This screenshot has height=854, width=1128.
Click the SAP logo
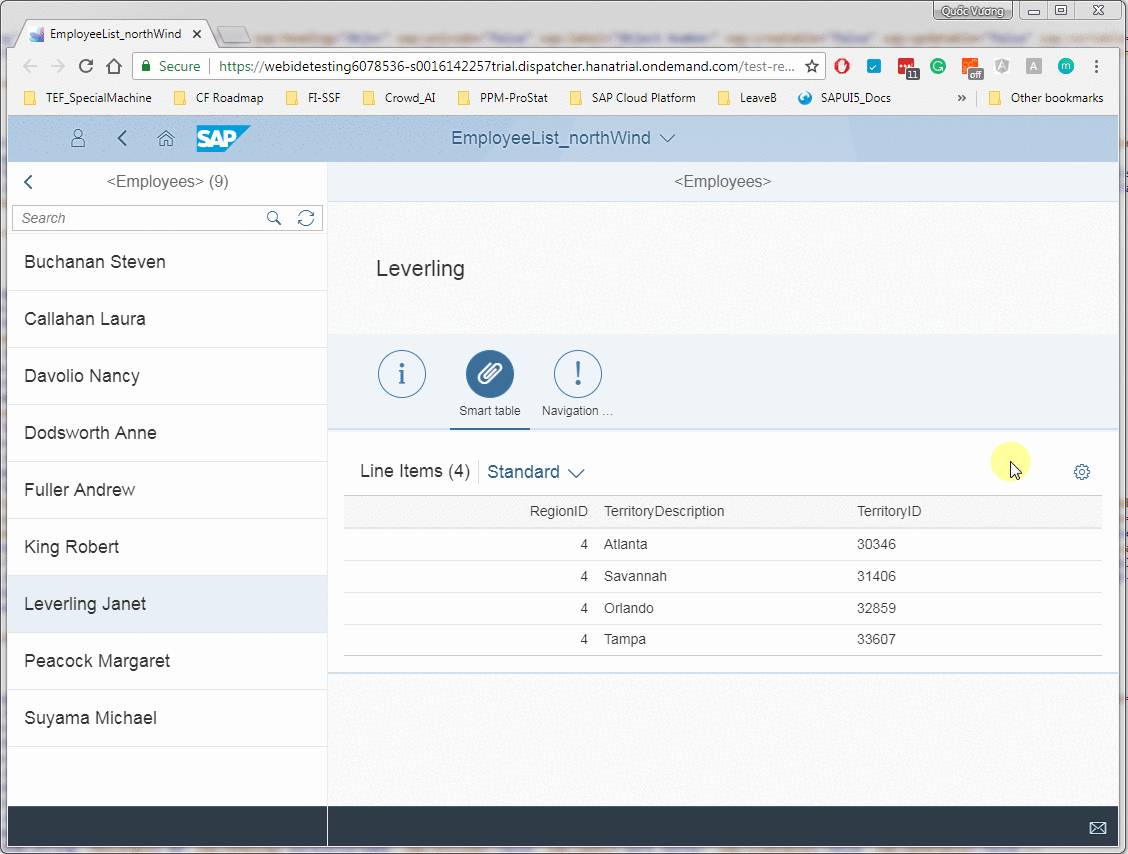pyautogui.click(x=222, y=138)
